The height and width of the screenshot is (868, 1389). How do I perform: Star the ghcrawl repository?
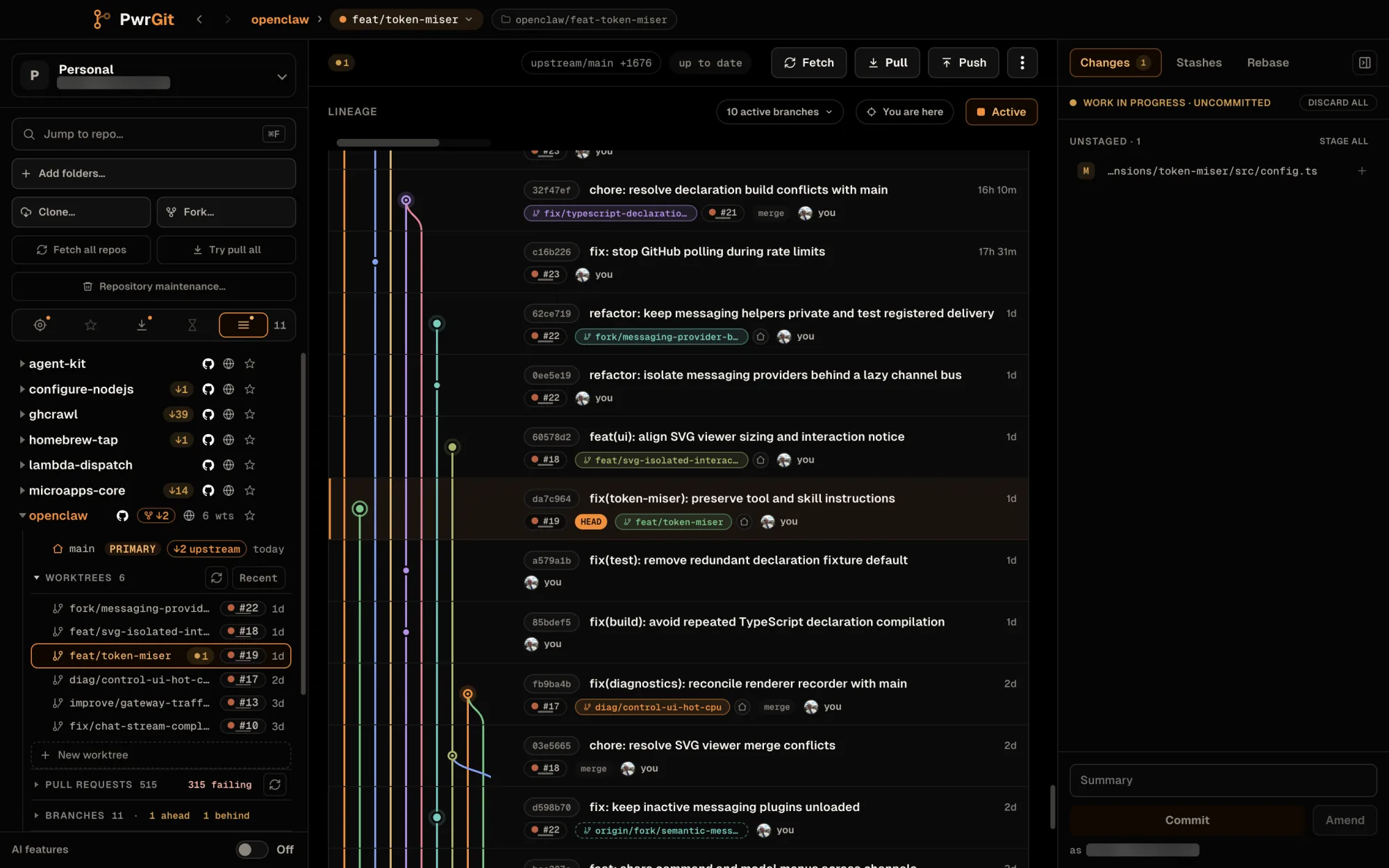pyautogui.click(x=250, y=415)
